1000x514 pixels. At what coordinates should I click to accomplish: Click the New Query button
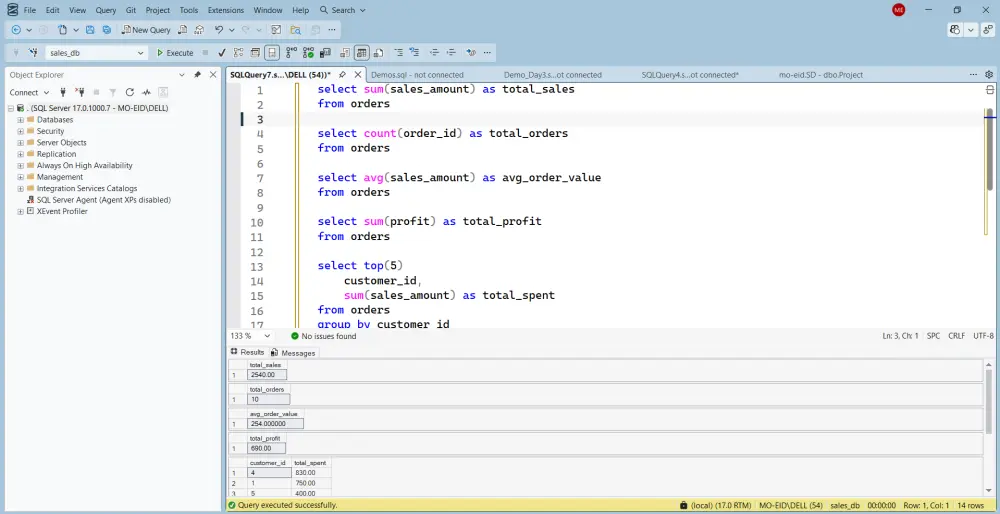pyautogui.click(x=146, y=30)
